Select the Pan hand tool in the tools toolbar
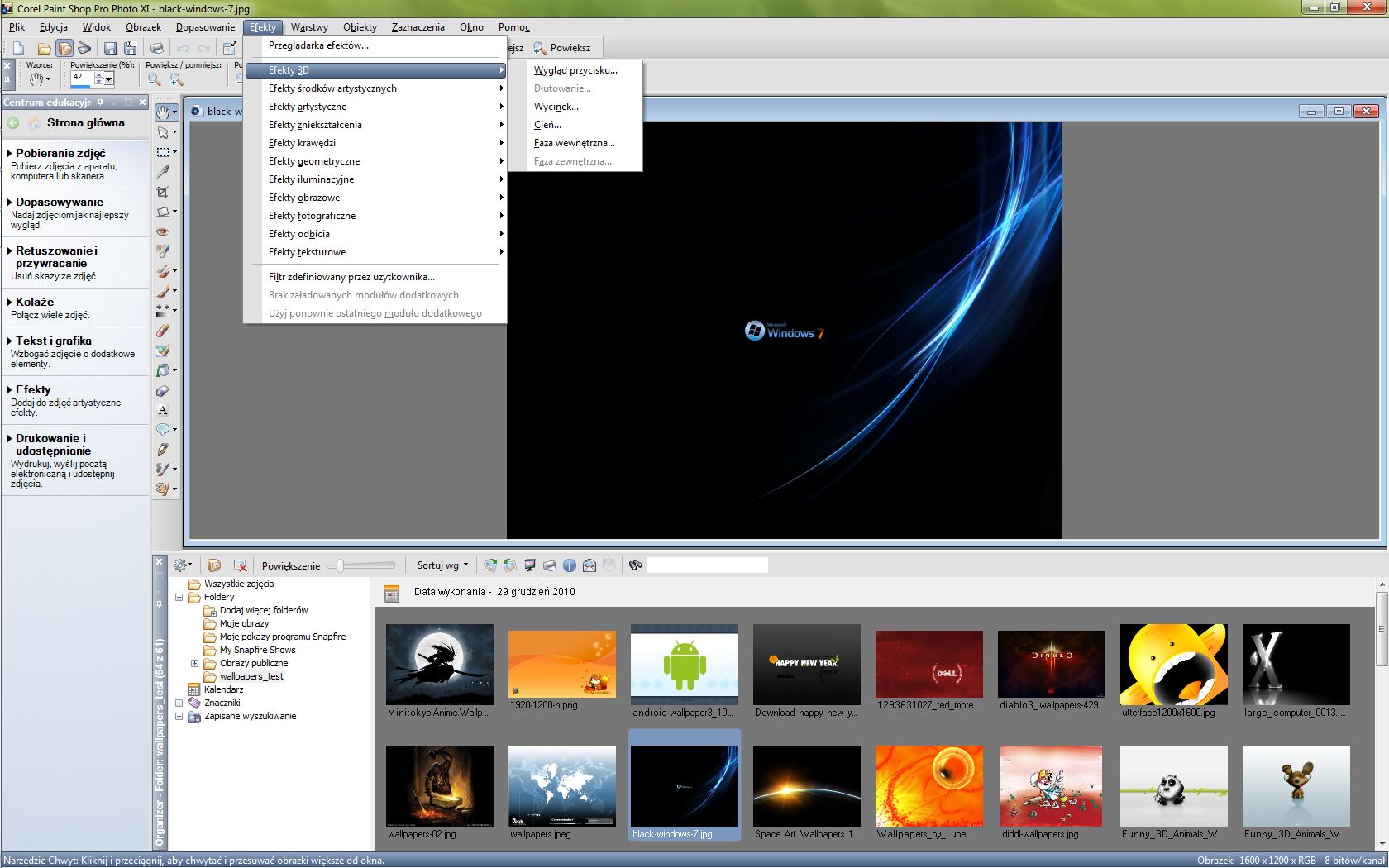1389x868 pixels. pyautogui.click(x=165, y=112)
